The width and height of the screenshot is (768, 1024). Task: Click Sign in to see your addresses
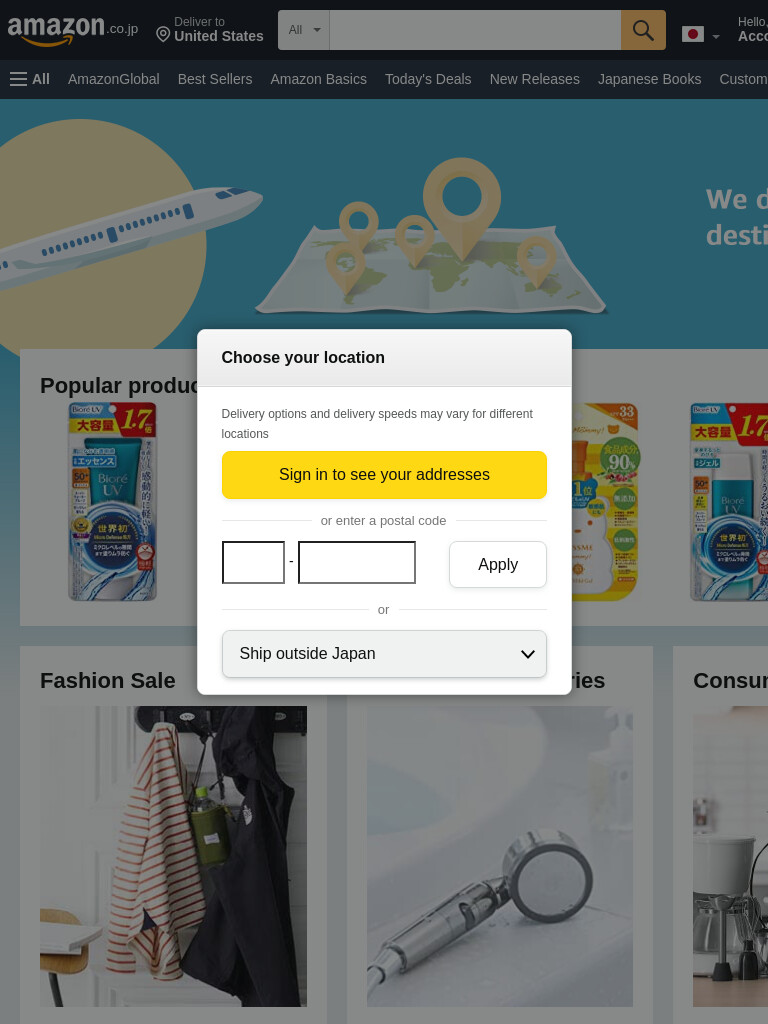tap(384, 475)
